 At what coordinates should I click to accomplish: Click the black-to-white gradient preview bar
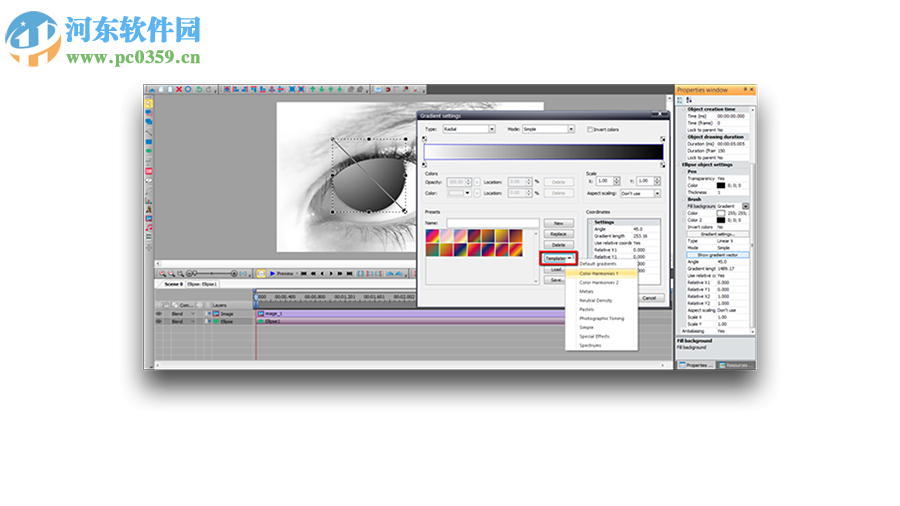pos(543,151)
